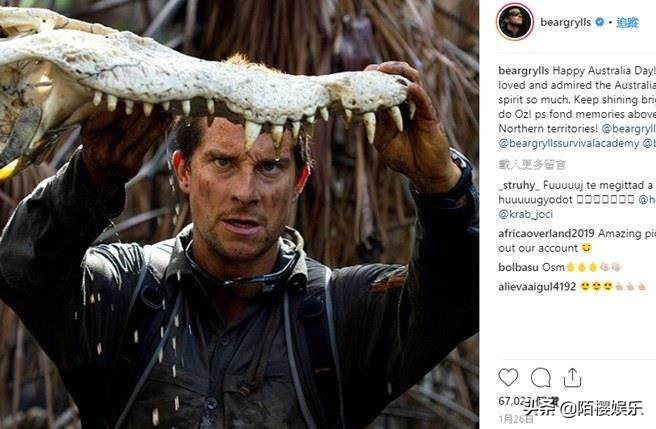Click the 追蹤 follow button
This screenshot has width=656, height=429.
(x=627, y=22)
